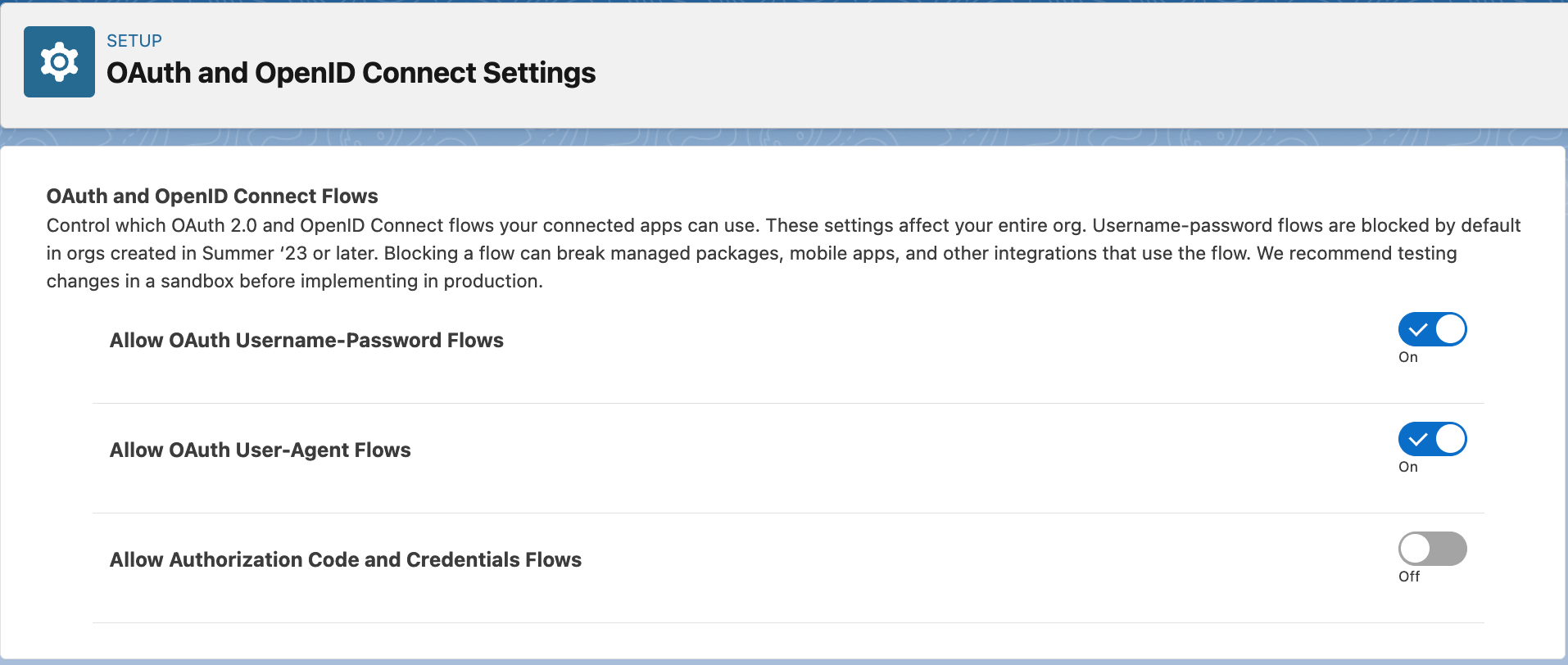Screen dimensions: 1568x665
Task: Click the checkmark on Username-Password toggle
Action: [x=1418, y=330]
